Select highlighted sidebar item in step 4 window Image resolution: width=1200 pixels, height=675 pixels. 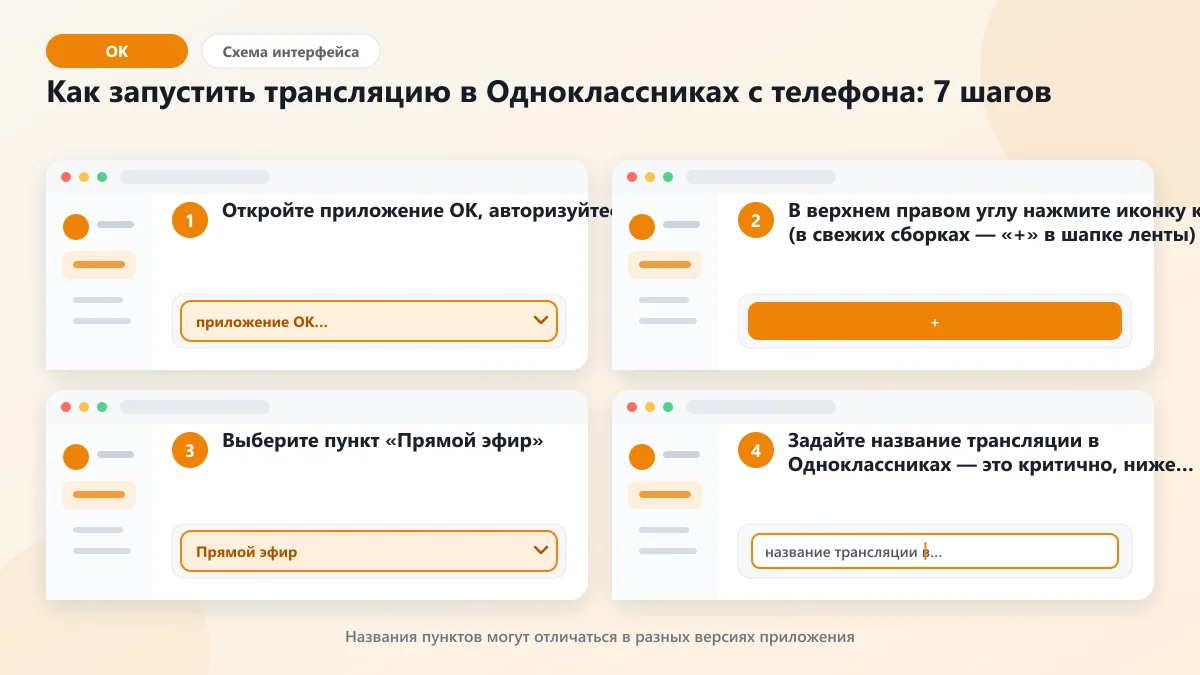(665, 495)
